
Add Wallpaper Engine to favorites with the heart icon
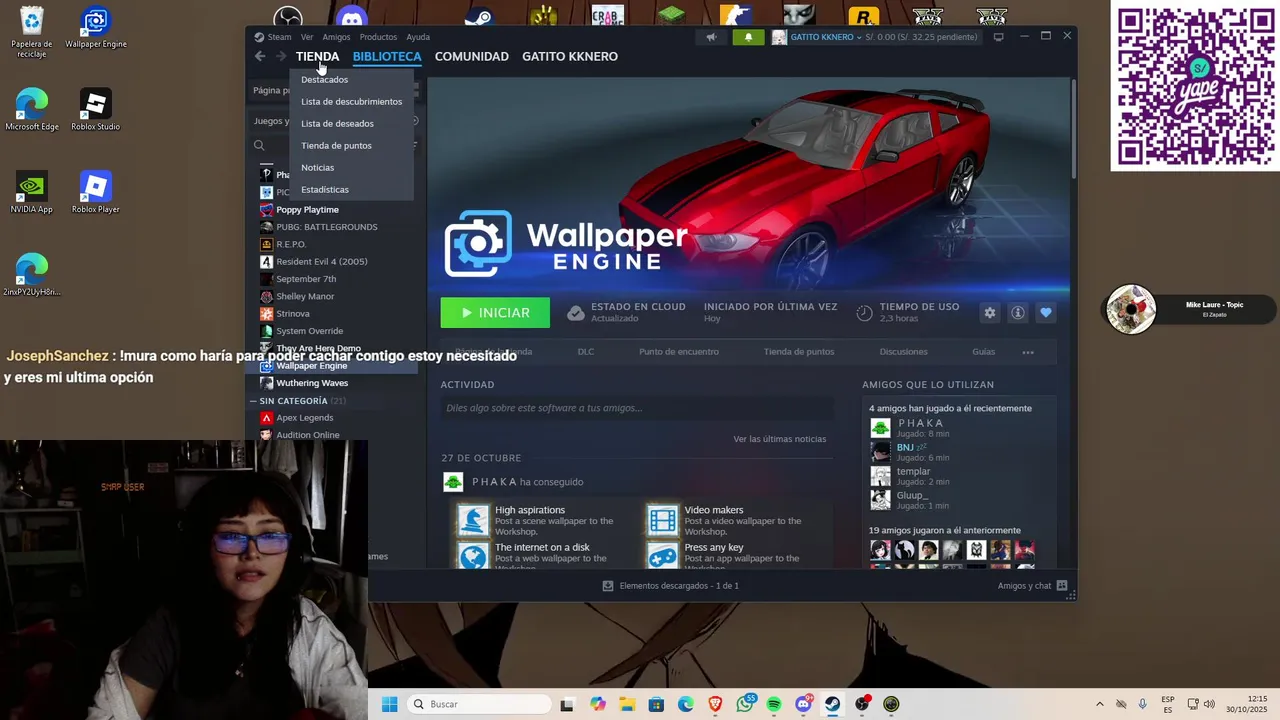[x=1046, y=313]
